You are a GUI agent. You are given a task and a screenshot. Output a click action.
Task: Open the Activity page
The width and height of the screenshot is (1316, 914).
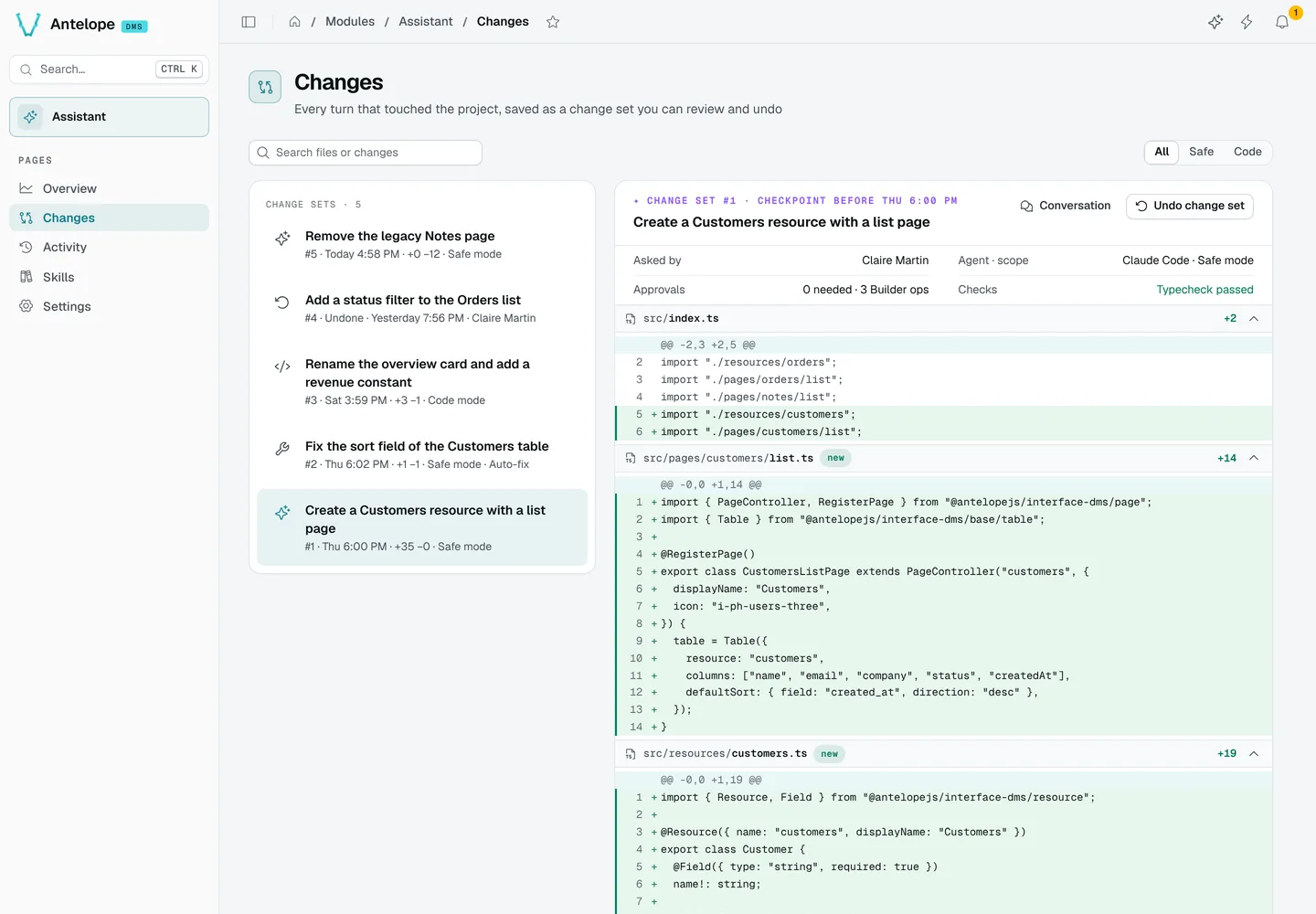[x=109, y=247]
